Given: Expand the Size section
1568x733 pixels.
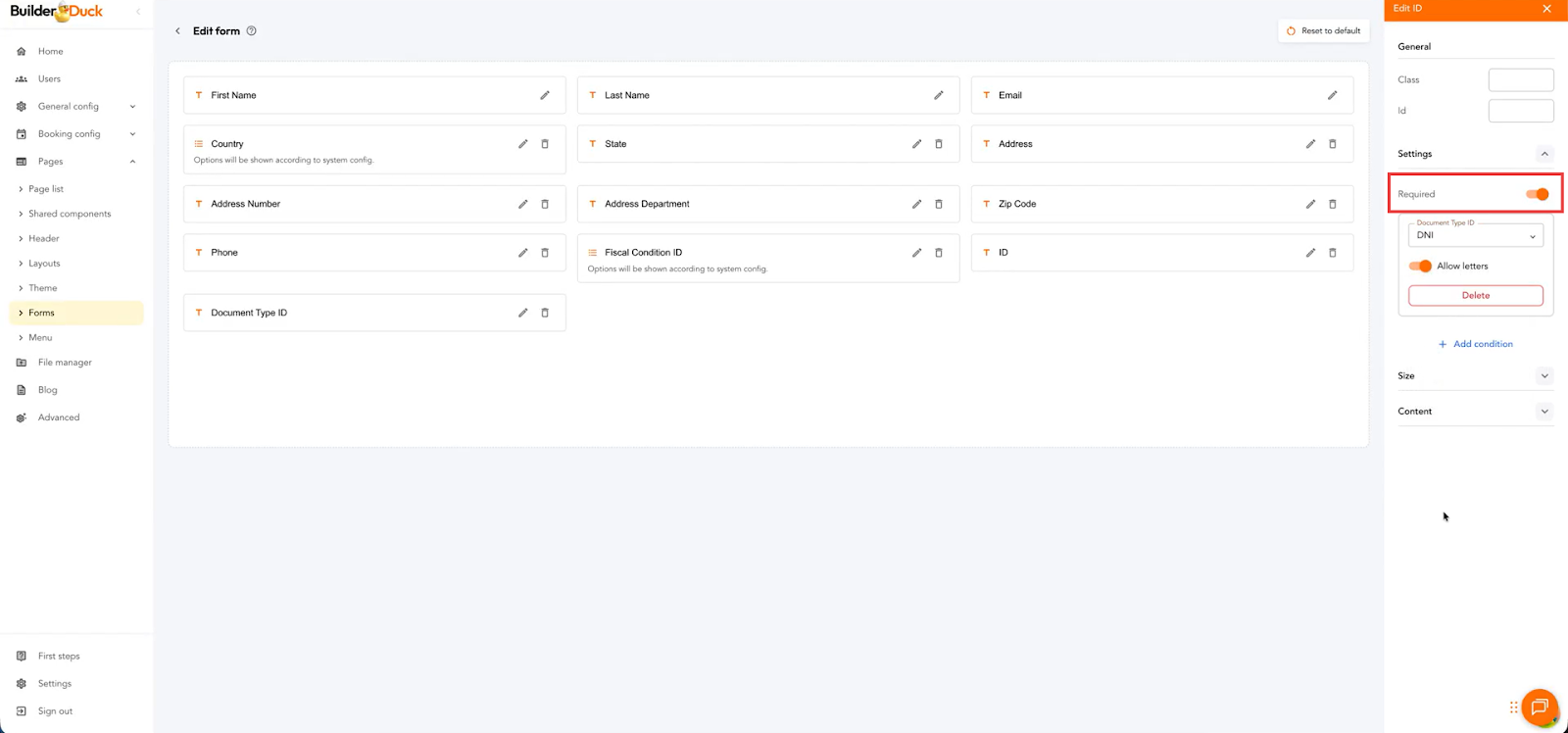Looking at the screenshot, I should [x=1544, y=376].
